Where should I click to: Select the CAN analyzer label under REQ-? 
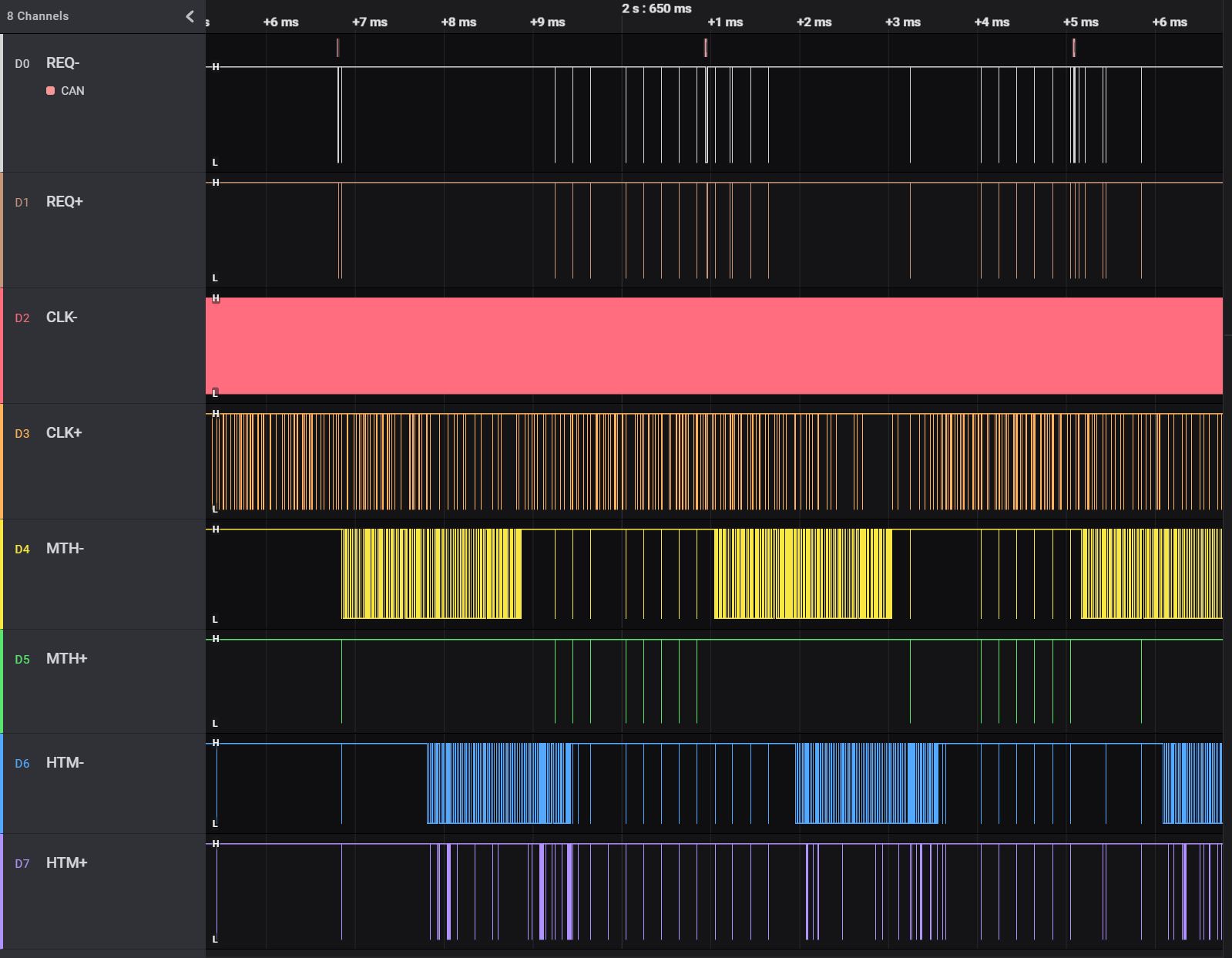click(x=72, y=91)
